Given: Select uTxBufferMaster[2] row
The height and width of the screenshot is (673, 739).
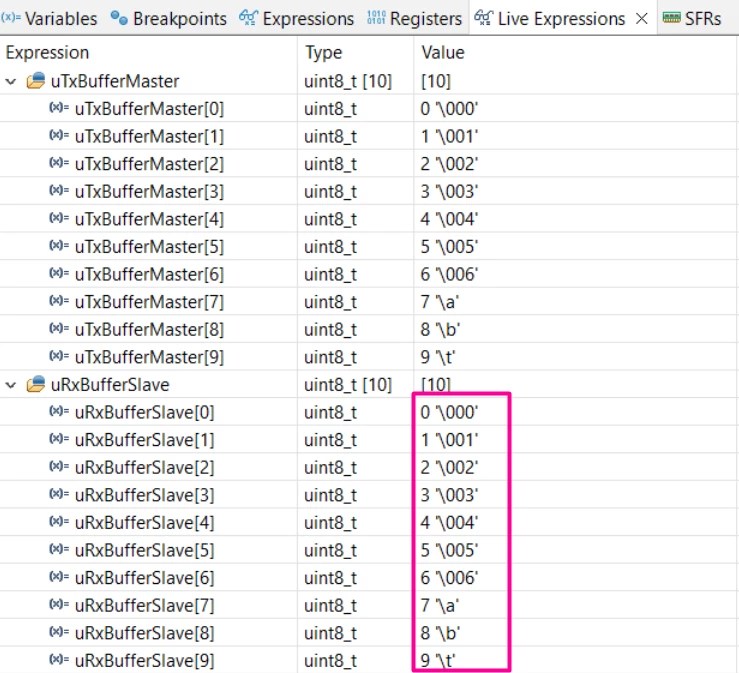Looking at the screenshot, I should 370,164.
